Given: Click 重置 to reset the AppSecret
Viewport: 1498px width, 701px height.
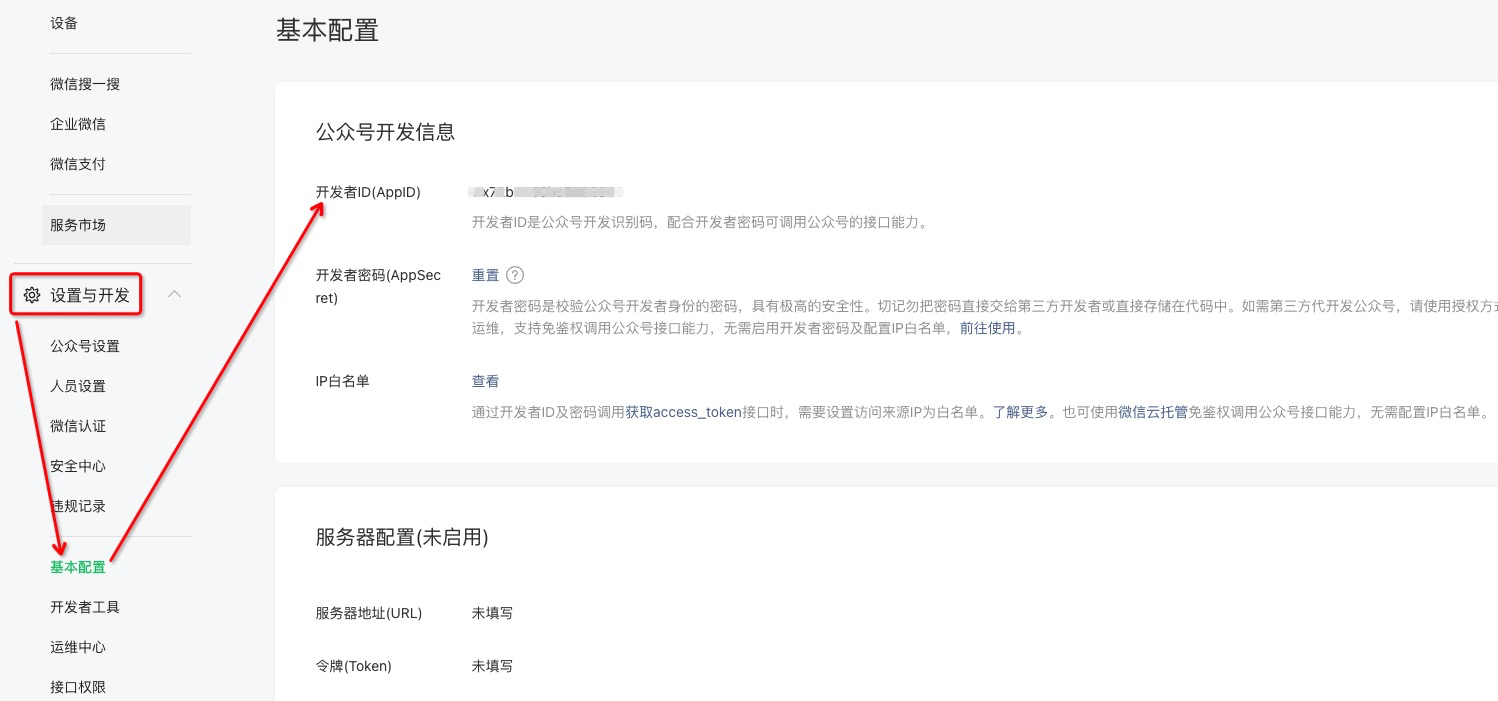Looking at the screenshot, I should point(485,275).
